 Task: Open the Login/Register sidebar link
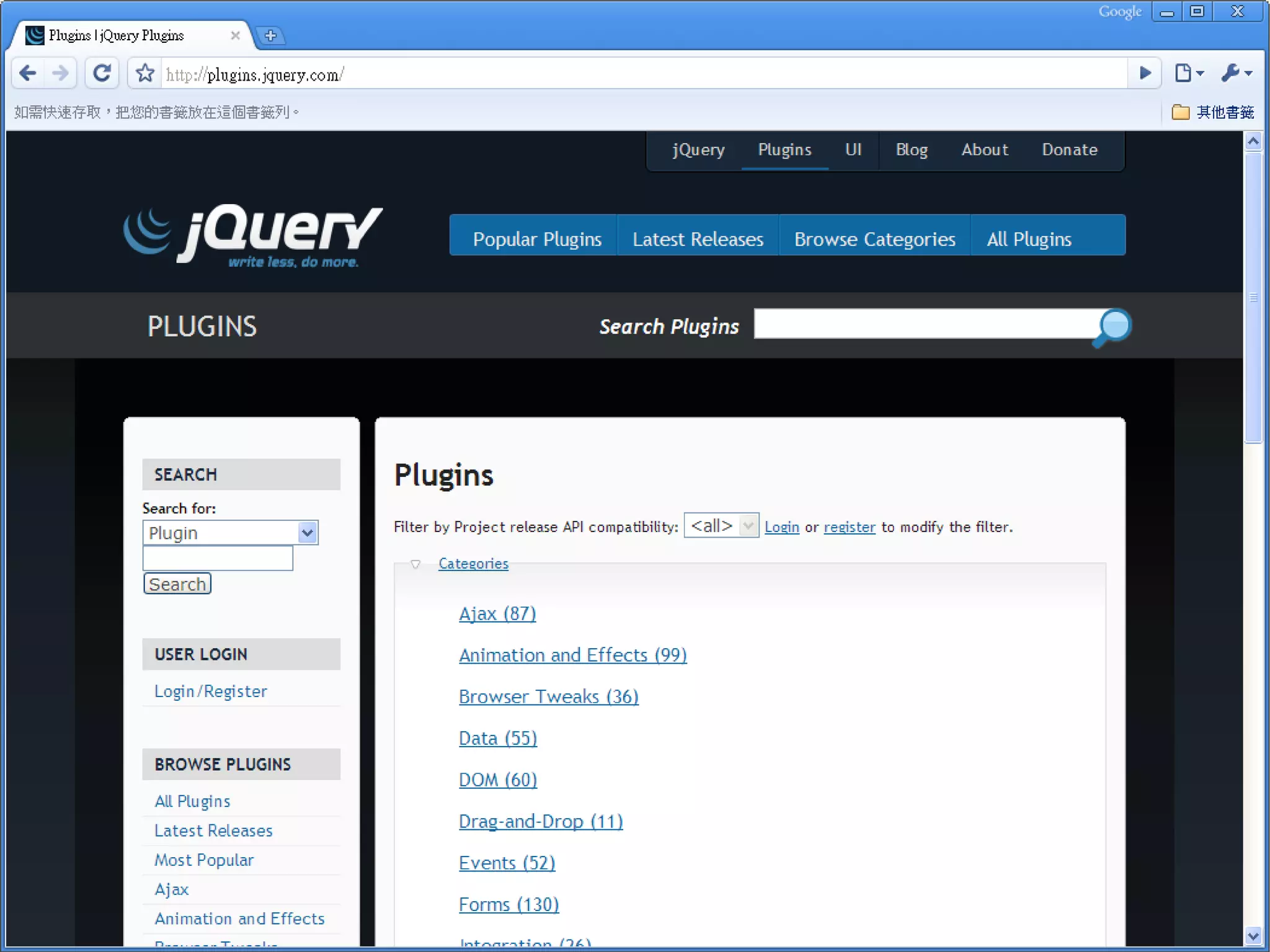coord(211,691)
